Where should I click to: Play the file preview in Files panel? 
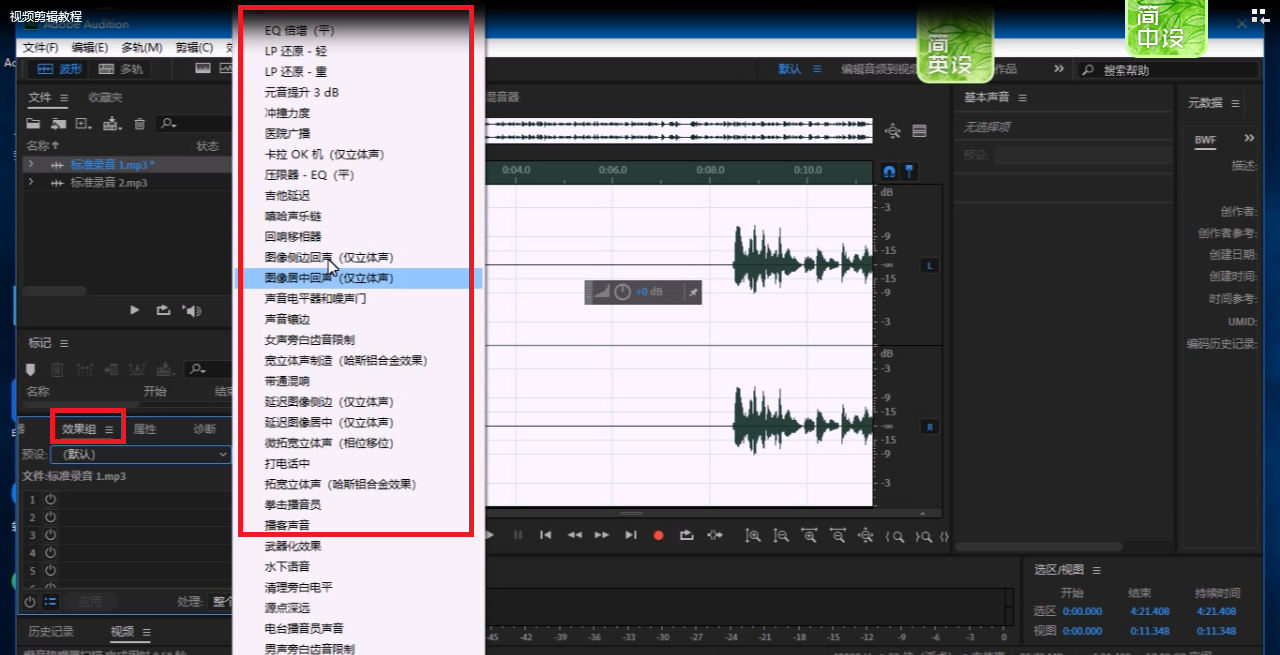(135, 311)
